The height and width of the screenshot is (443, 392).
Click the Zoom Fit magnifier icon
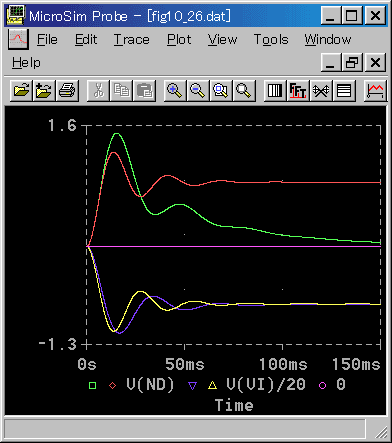tap(244, 90)
